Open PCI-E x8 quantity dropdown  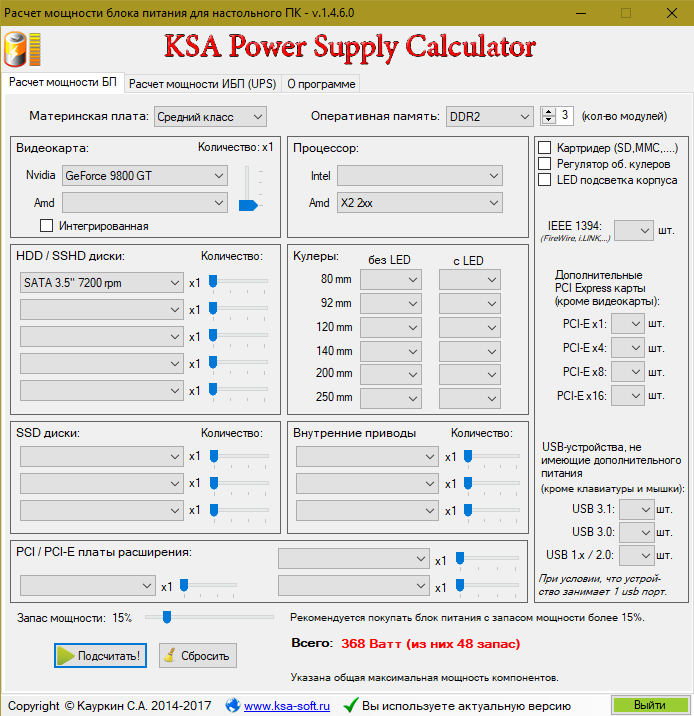[628, 372]
